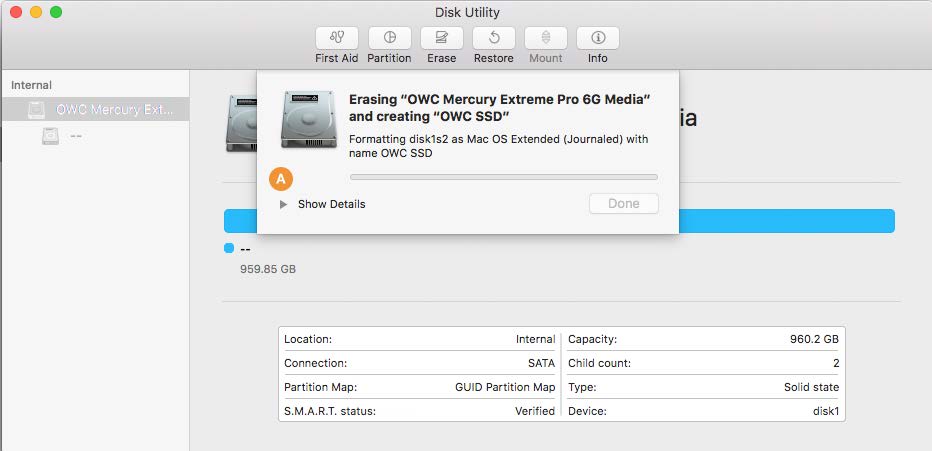The image size is (932, 451).
Task: Click the blue partition usage bar
Action: pyautogui.click(x=785, y=221)
